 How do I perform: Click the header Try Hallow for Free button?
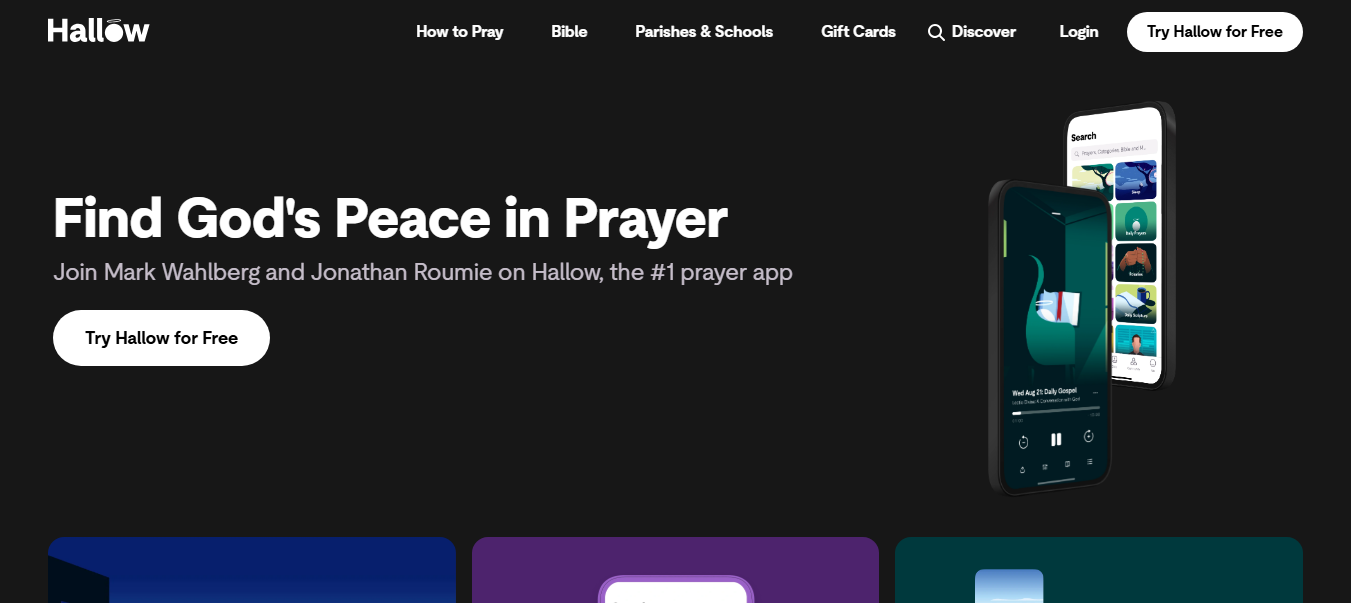click(1214, 32)
